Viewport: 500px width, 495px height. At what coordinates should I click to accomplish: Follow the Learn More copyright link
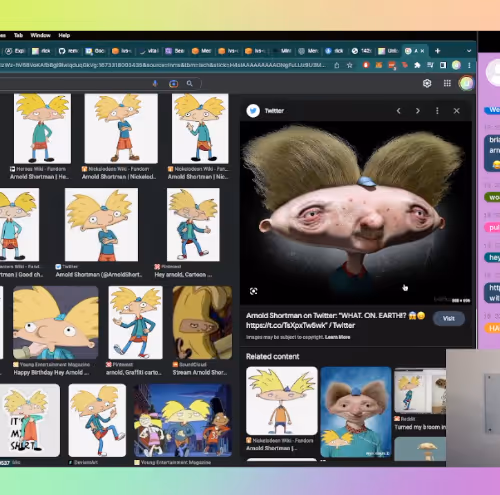click(x=337, y=337)
